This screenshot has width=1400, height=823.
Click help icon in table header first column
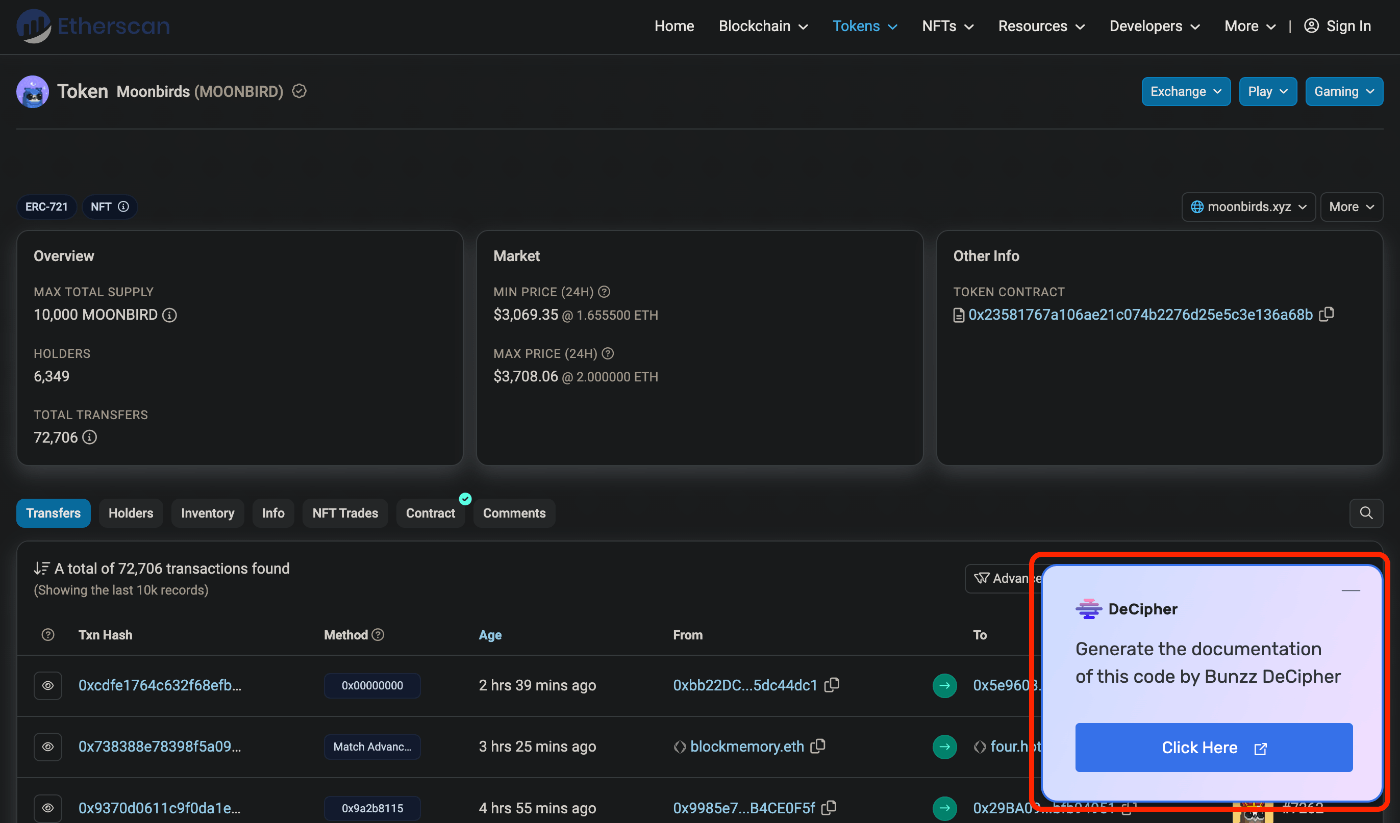pos(48,635)
